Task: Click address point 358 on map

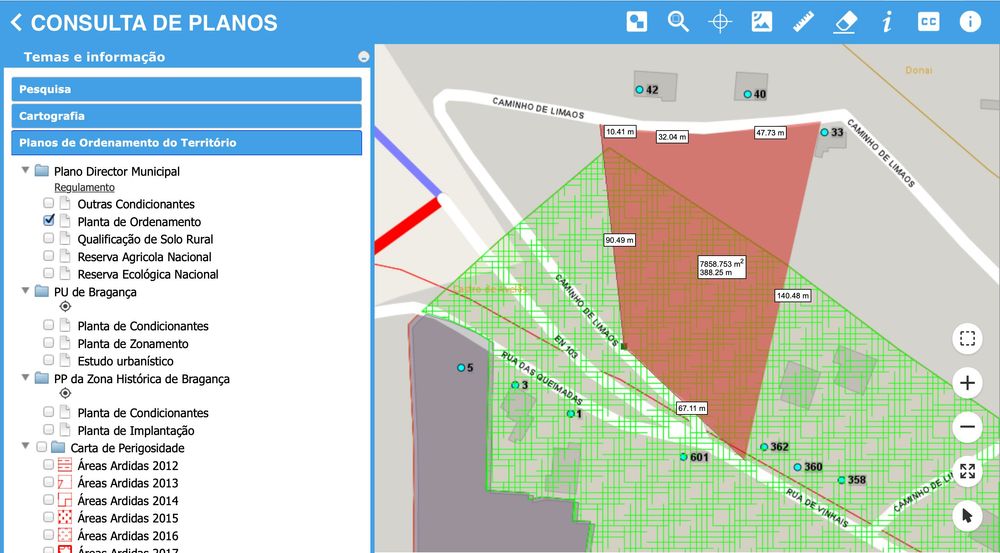Action: (841, 480)
